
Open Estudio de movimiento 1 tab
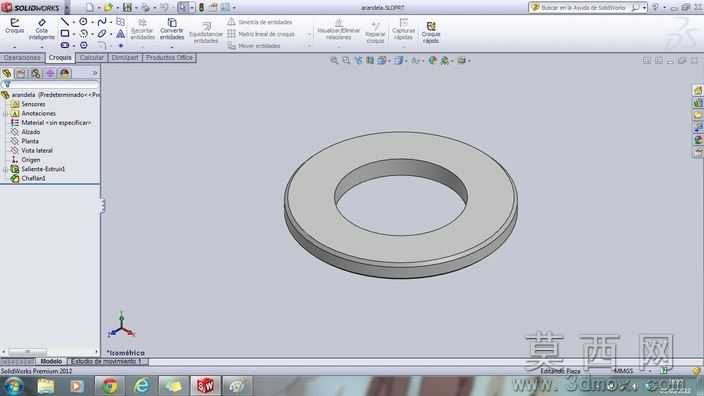pyautogui.click(x=107, y=361)
